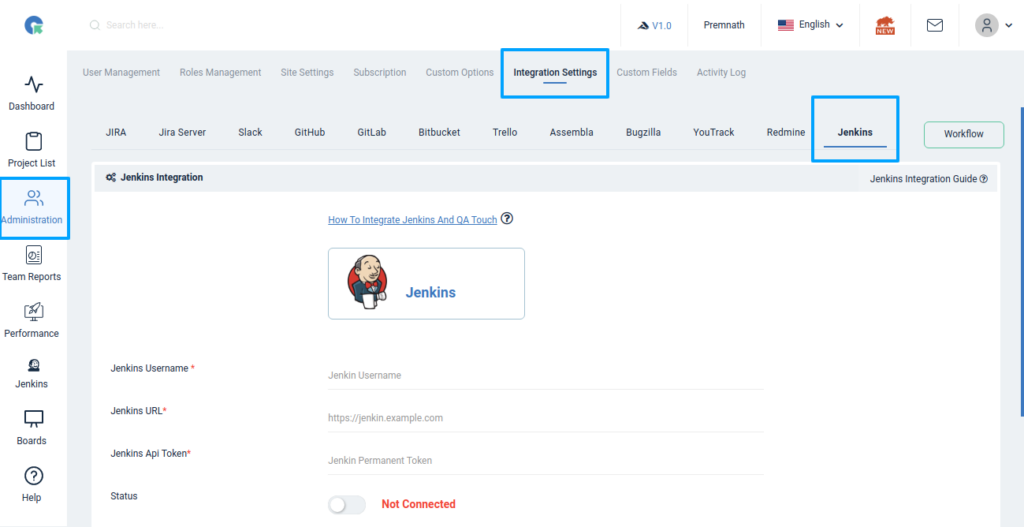The height and width of the screenshot is (527, 1024).
Task: Open the Custom Fields tab
Action: tap(647, 72)
